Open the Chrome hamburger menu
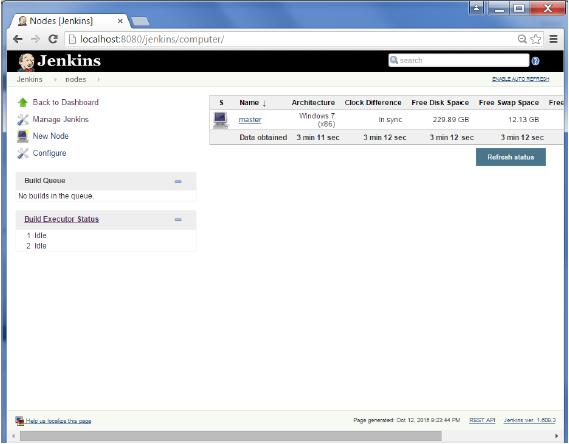The image size is (569, 444). pyautogui.click(x=553, y=39)
